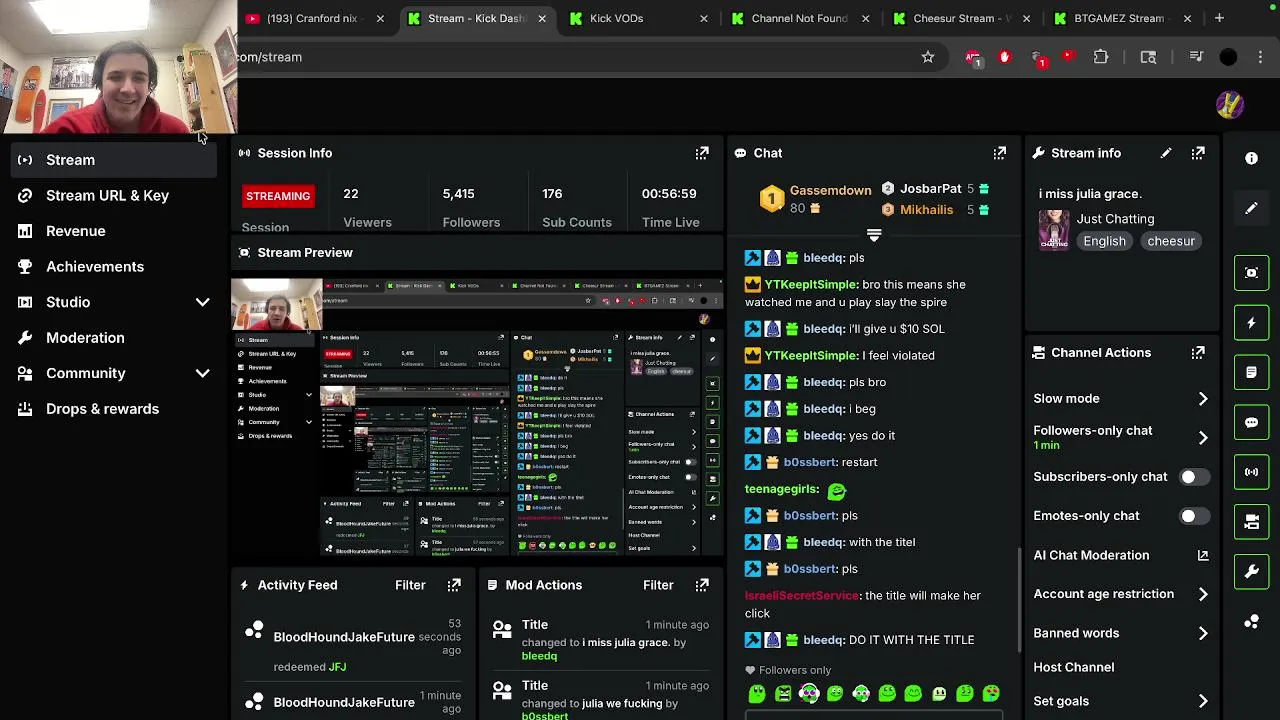Insert the headphones green emote in chat
Image resolution: width=1280 pixels, height=720 pixels.
(809, 693)
